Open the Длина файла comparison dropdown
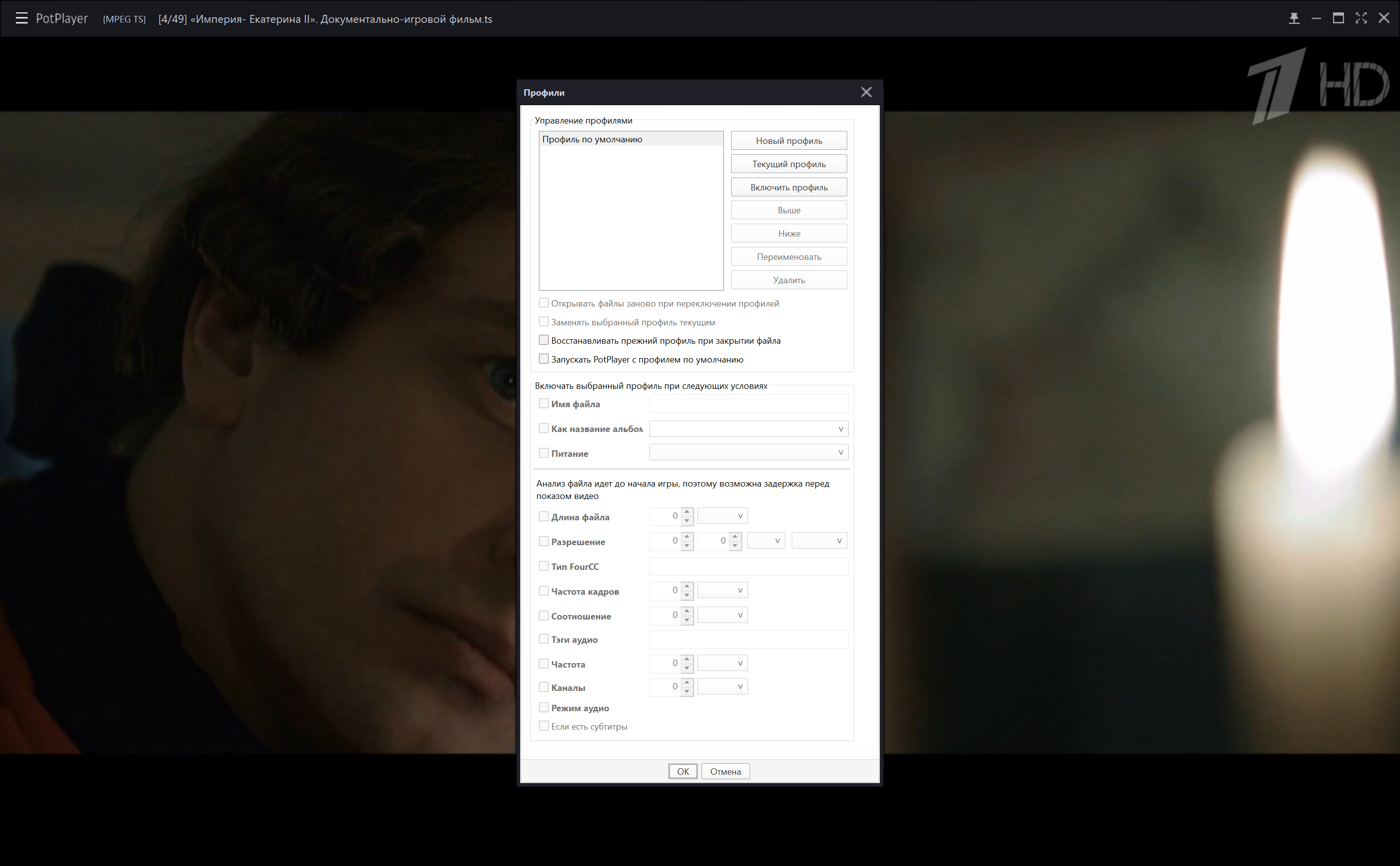 coord(722,516)
